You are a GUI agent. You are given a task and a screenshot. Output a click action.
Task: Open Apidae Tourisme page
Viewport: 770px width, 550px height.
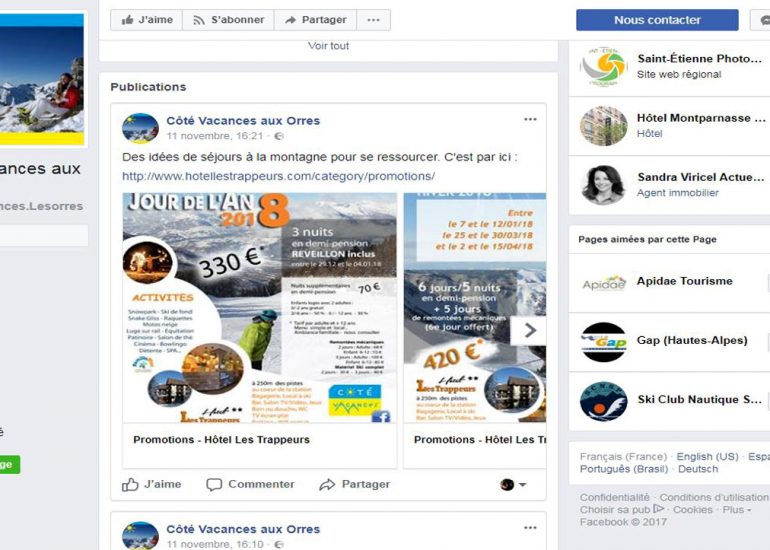point(685,281)
